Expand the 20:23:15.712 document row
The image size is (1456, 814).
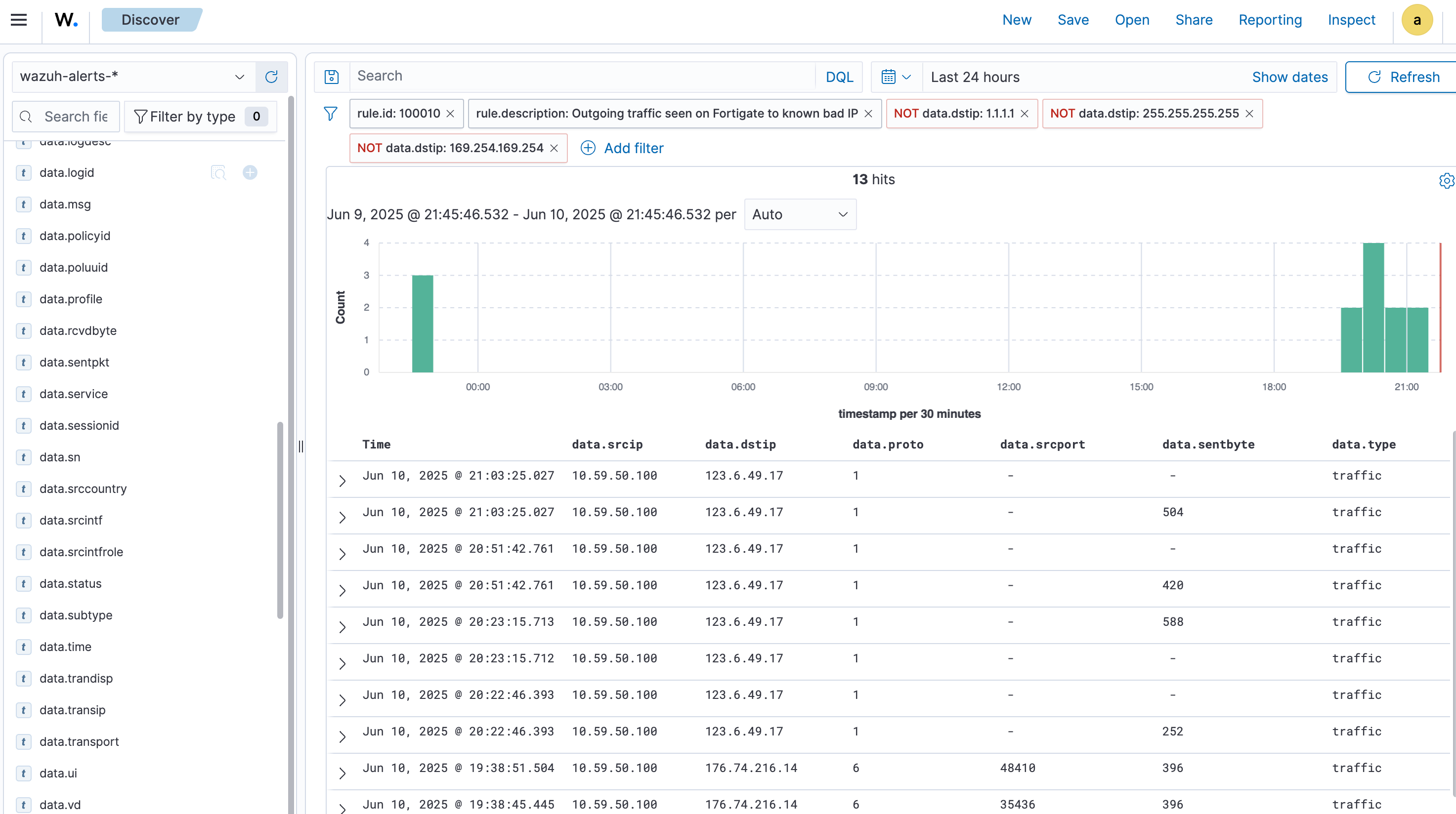[x=342, y=664]
